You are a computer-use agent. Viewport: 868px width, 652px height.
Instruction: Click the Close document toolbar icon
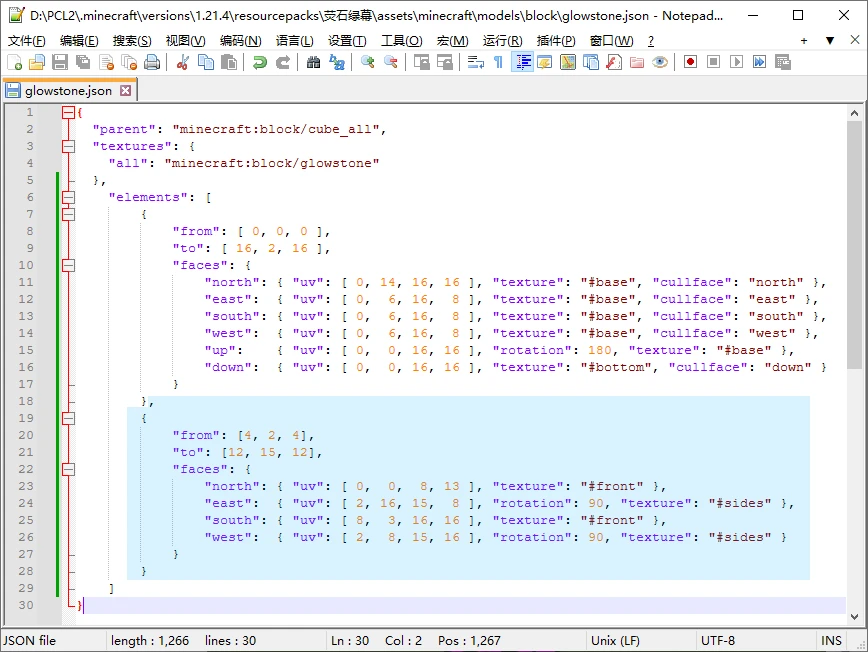click(x=106, y=62)
